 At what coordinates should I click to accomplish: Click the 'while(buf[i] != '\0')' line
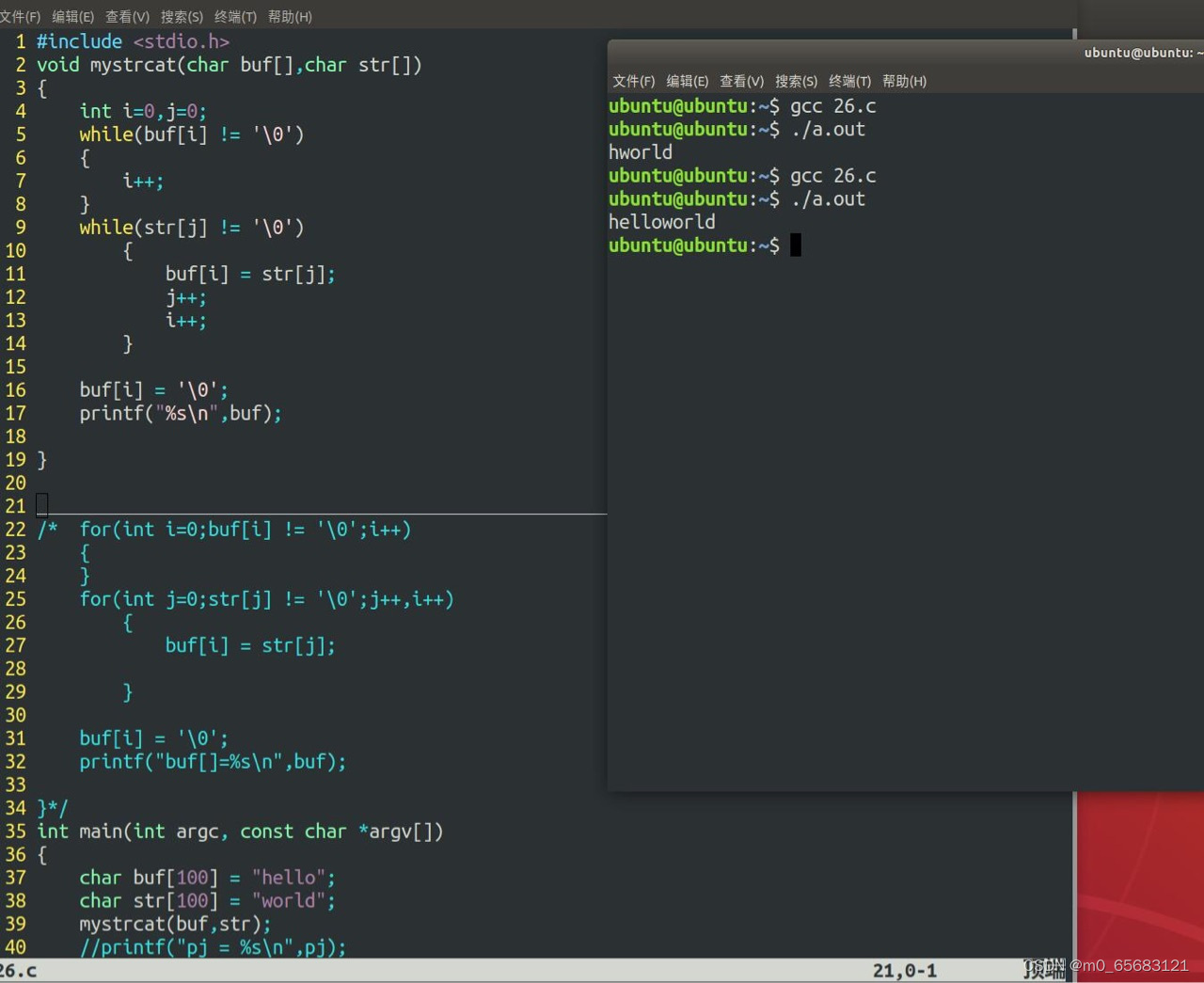[192, 135]
